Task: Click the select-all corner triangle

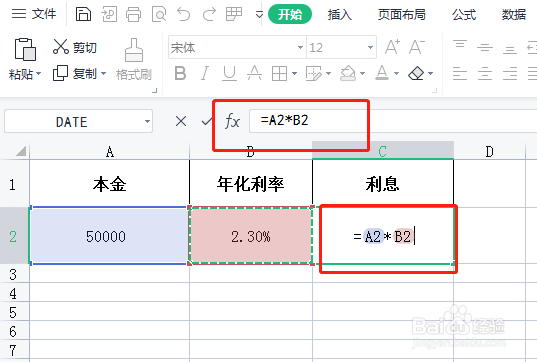Action: click(21, 151)
